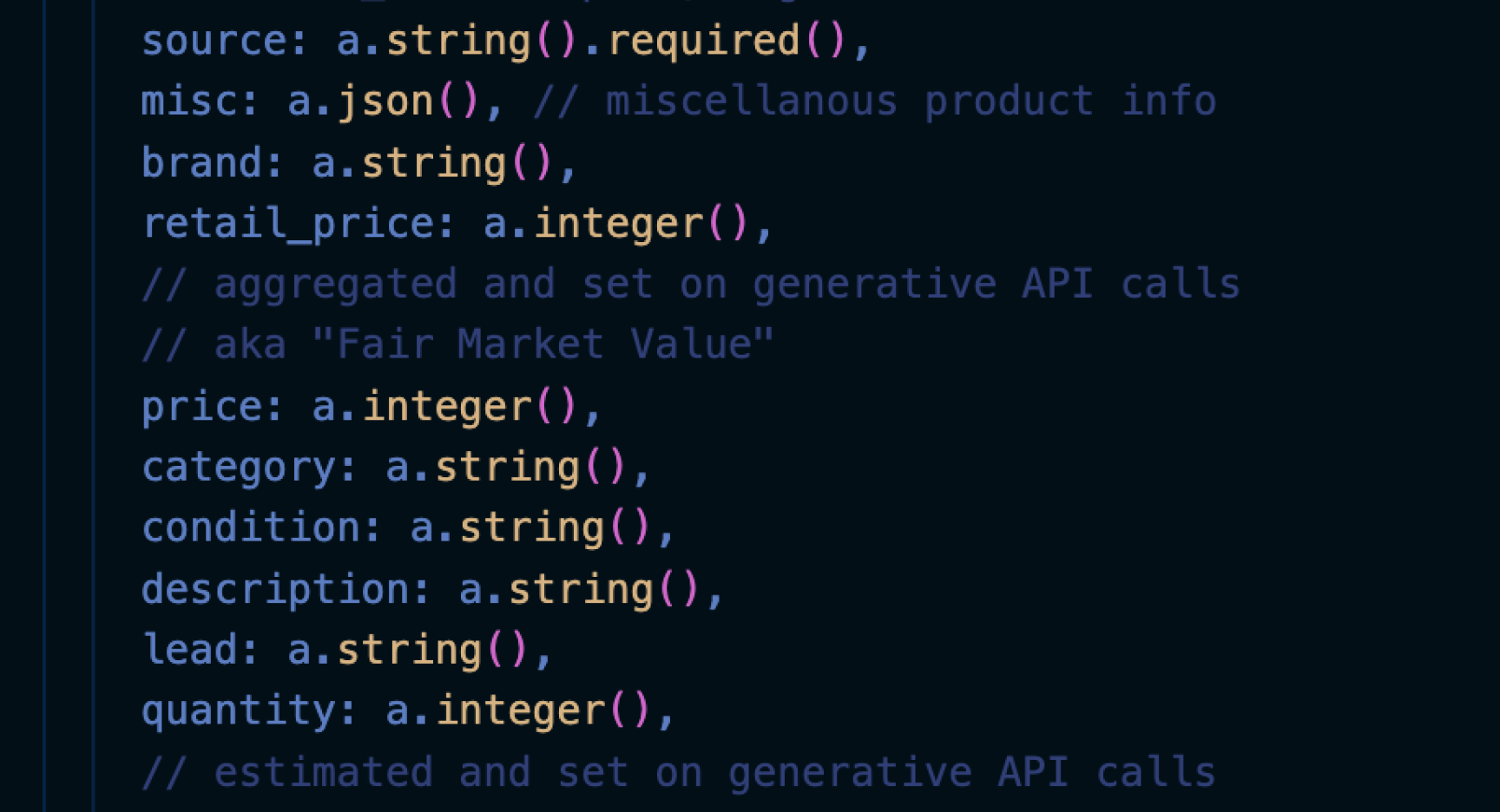The height and width of the screenshot is (812, 1500).
Task: Click the 'lead' property key
Action: (x=189, y=651)
